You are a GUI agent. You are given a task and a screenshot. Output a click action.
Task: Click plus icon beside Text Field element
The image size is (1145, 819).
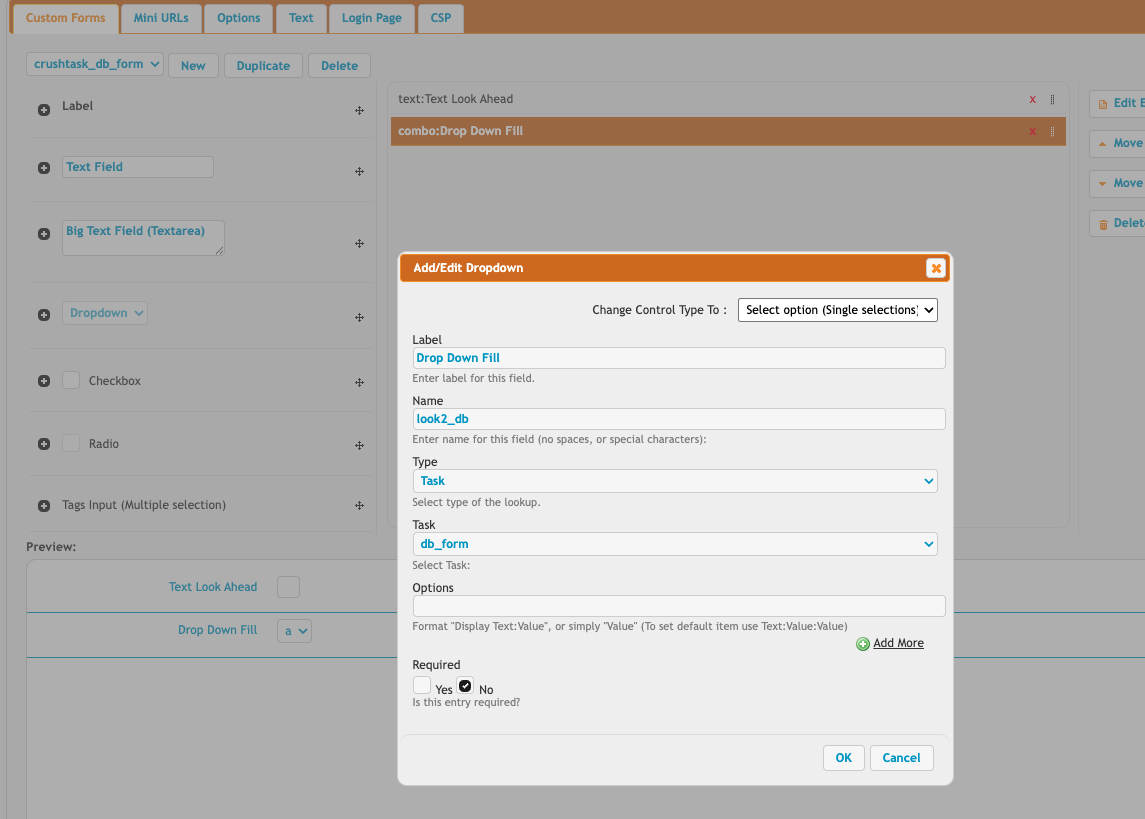44,168
